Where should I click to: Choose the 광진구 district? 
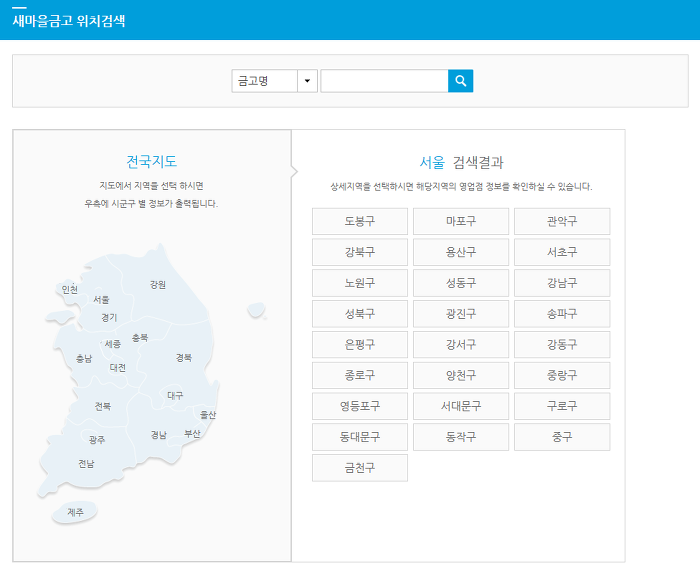(x=461, y=313)
